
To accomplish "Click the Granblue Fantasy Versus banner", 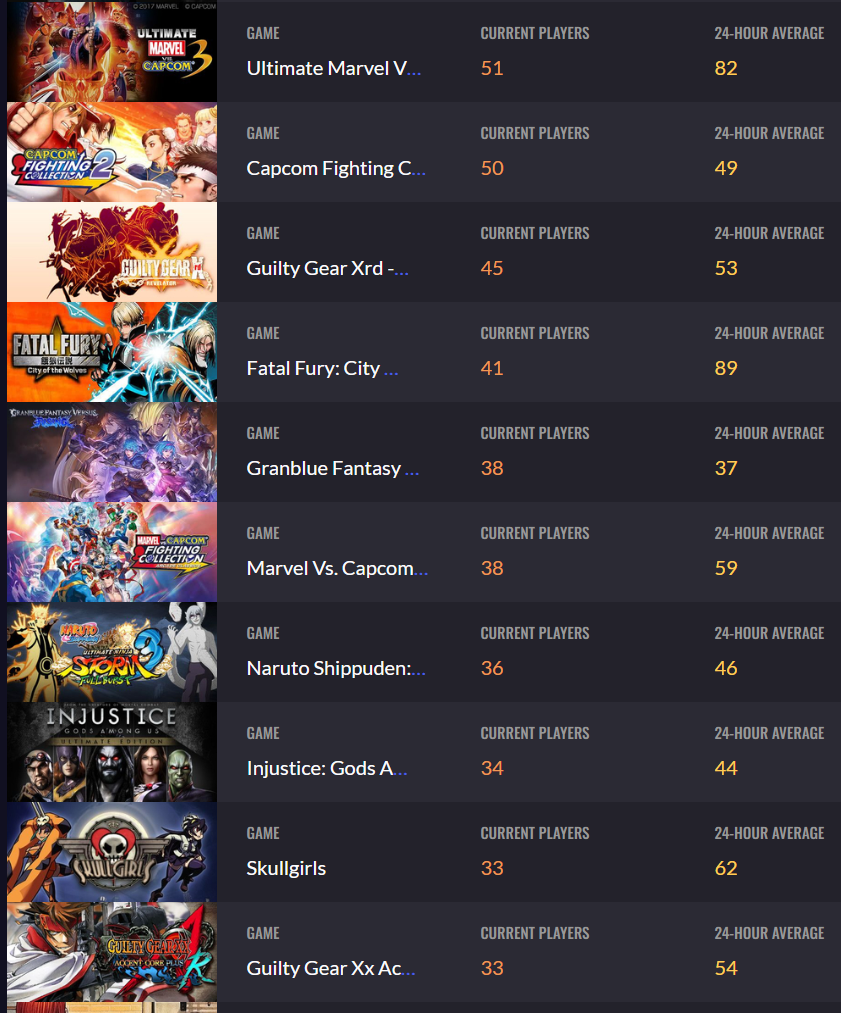I will click(x=112, y=452).
